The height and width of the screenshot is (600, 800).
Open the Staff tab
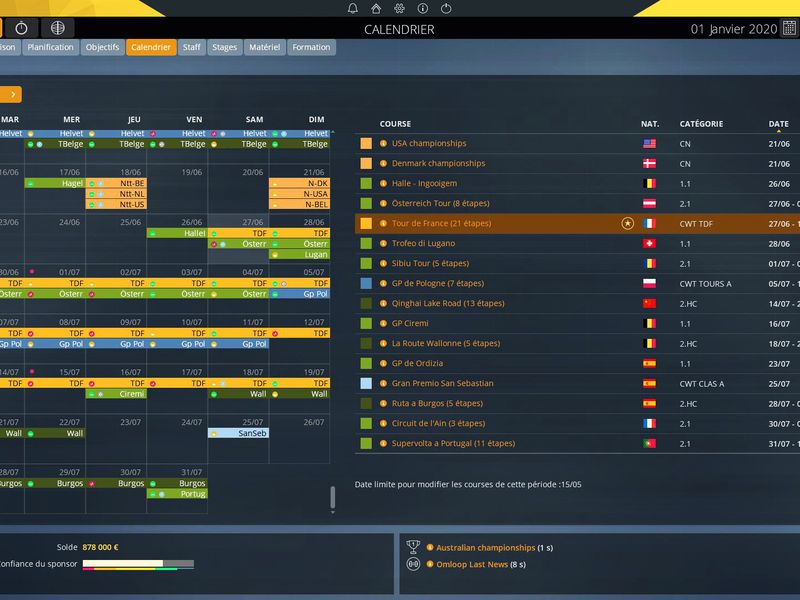(x=192, y=47)
